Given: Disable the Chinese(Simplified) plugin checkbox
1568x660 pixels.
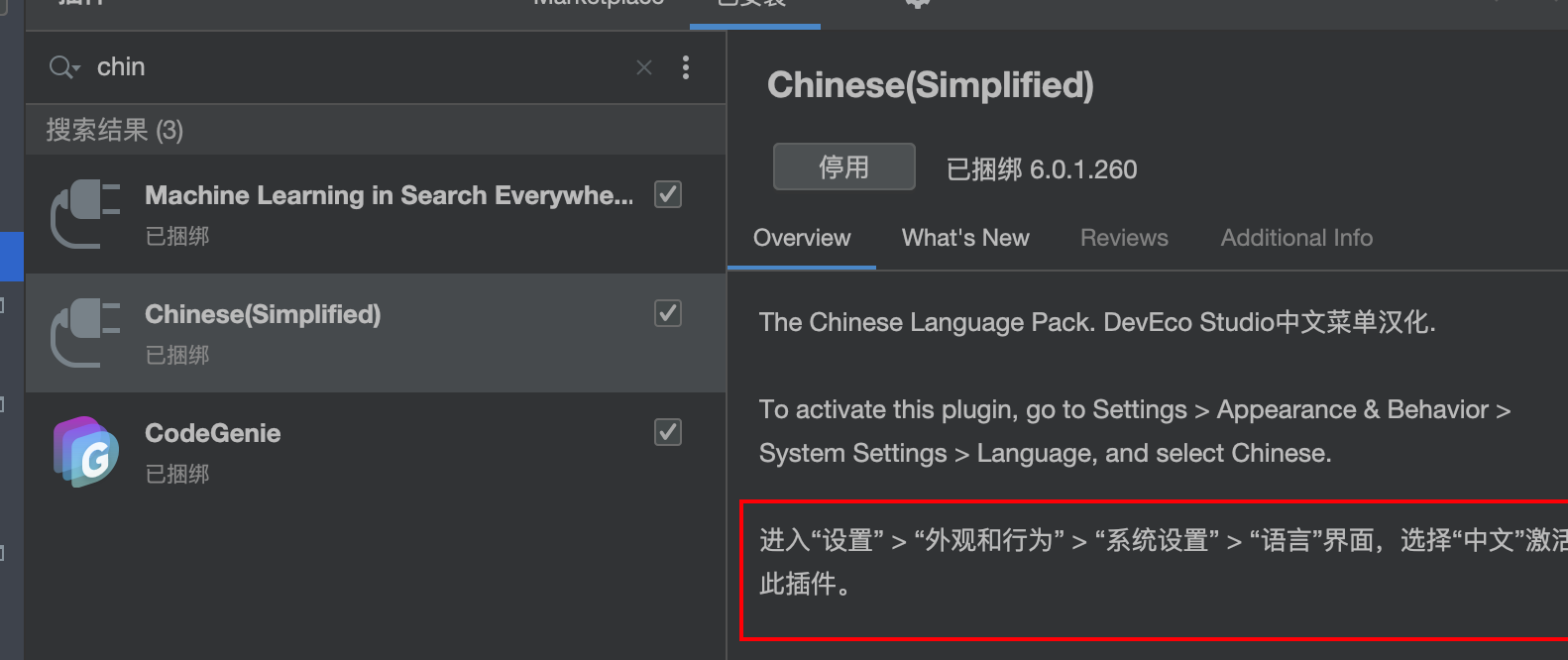Looking at the screenshot, I should (668, 313).
